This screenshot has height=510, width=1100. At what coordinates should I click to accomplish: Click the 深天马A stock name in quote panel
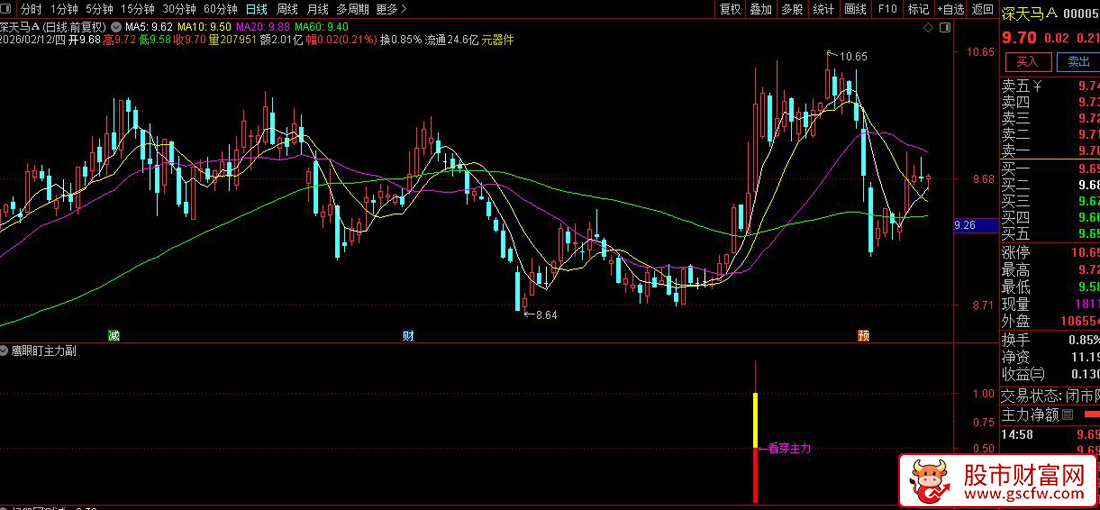[1028, 13]
